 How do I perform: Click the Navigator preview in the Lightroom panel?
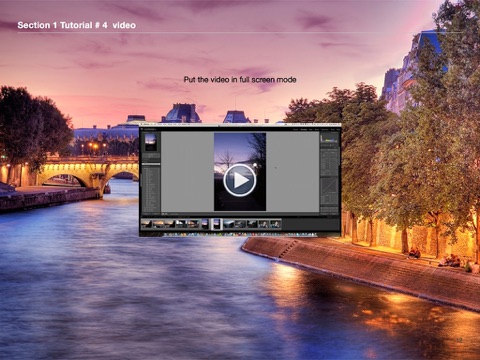coord(151,142)
